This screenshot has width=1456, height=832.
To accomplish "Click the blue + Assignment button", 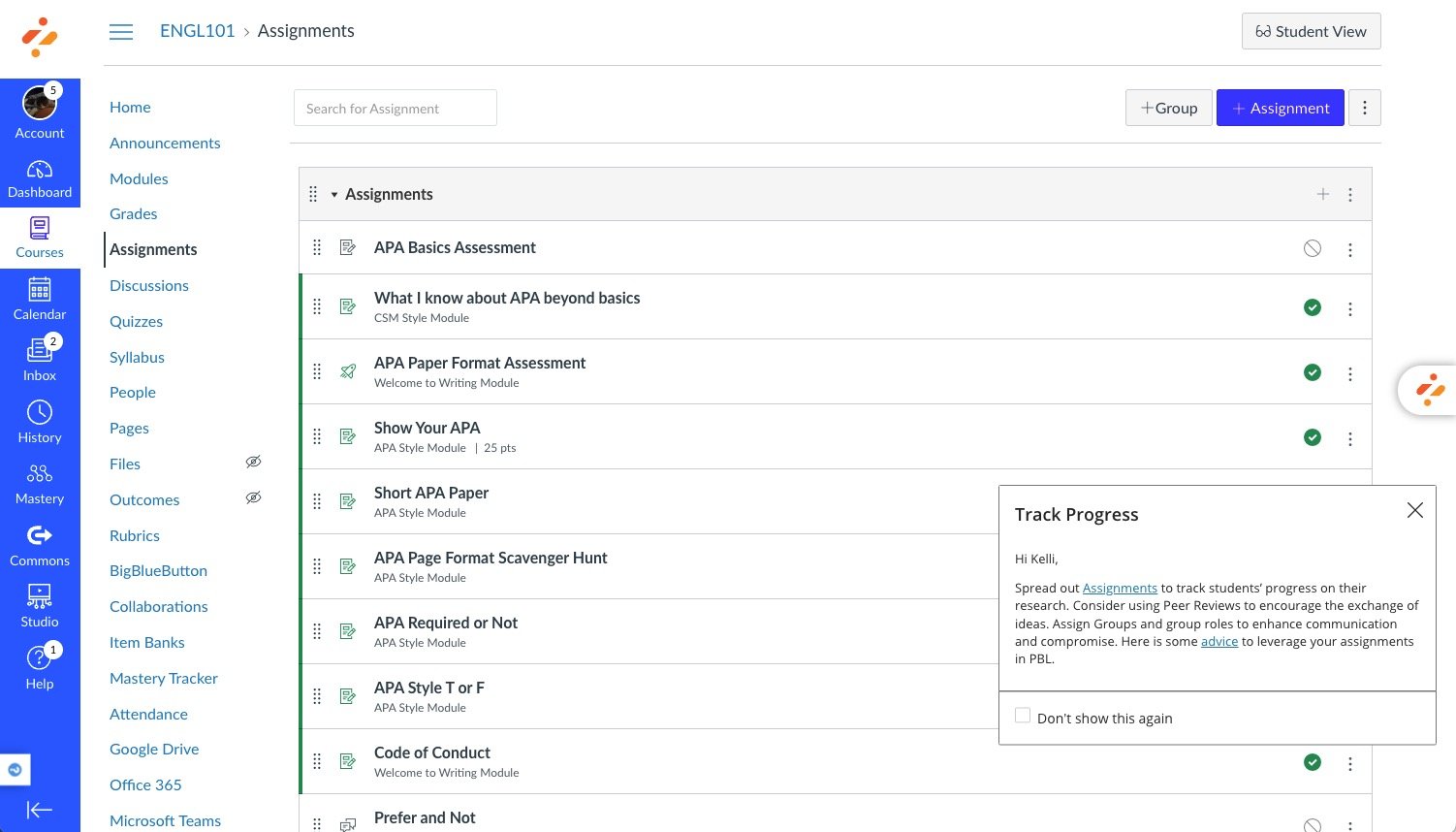I will (1280, 108).
